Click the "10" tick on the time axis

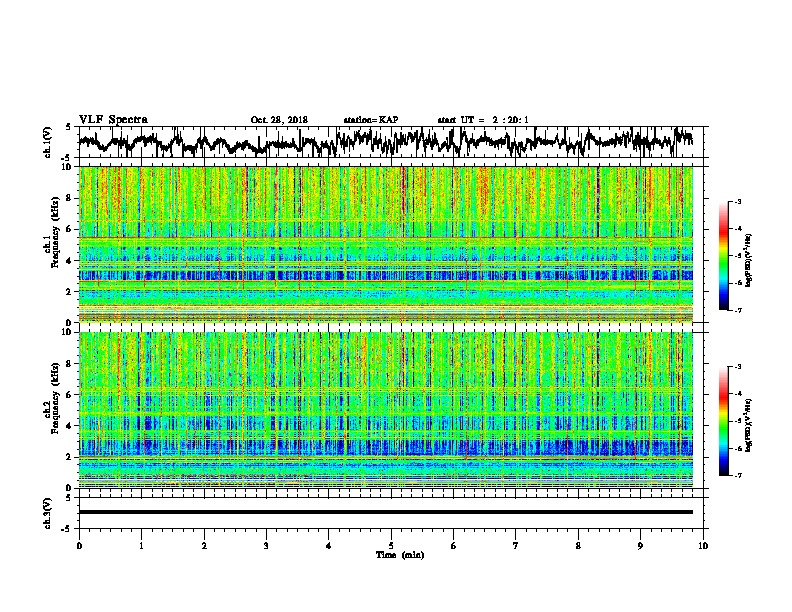pos(703,546)
